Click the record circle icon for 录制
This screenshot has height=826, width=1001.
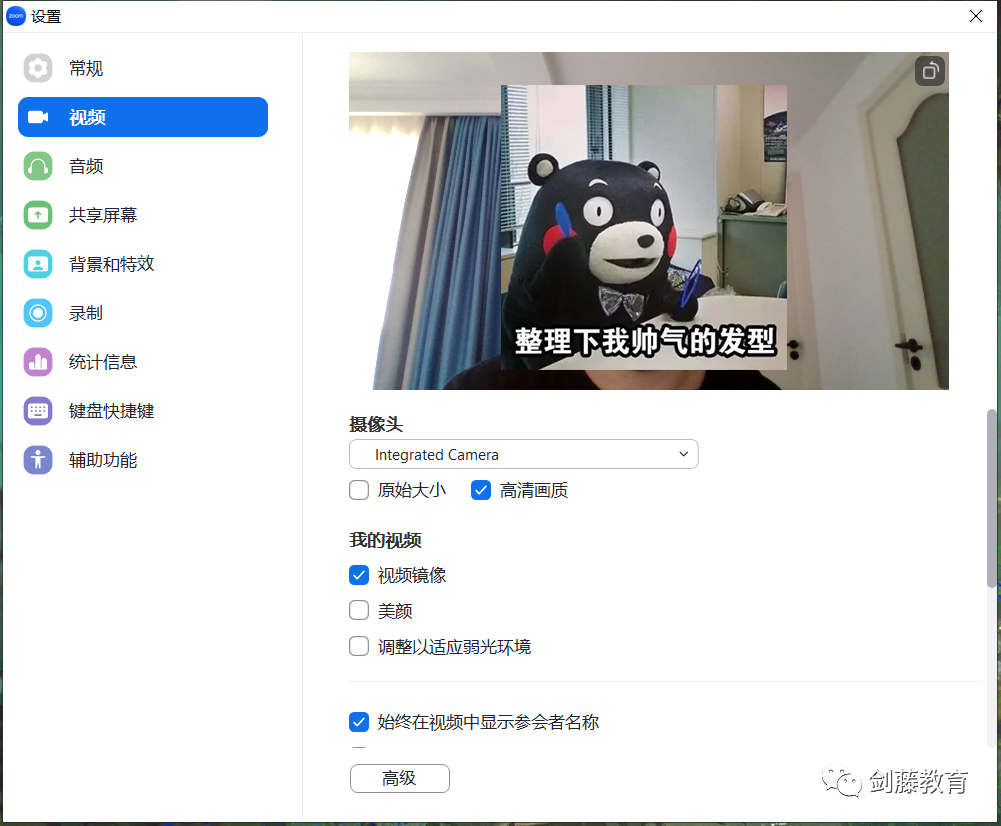click(38, 313)
